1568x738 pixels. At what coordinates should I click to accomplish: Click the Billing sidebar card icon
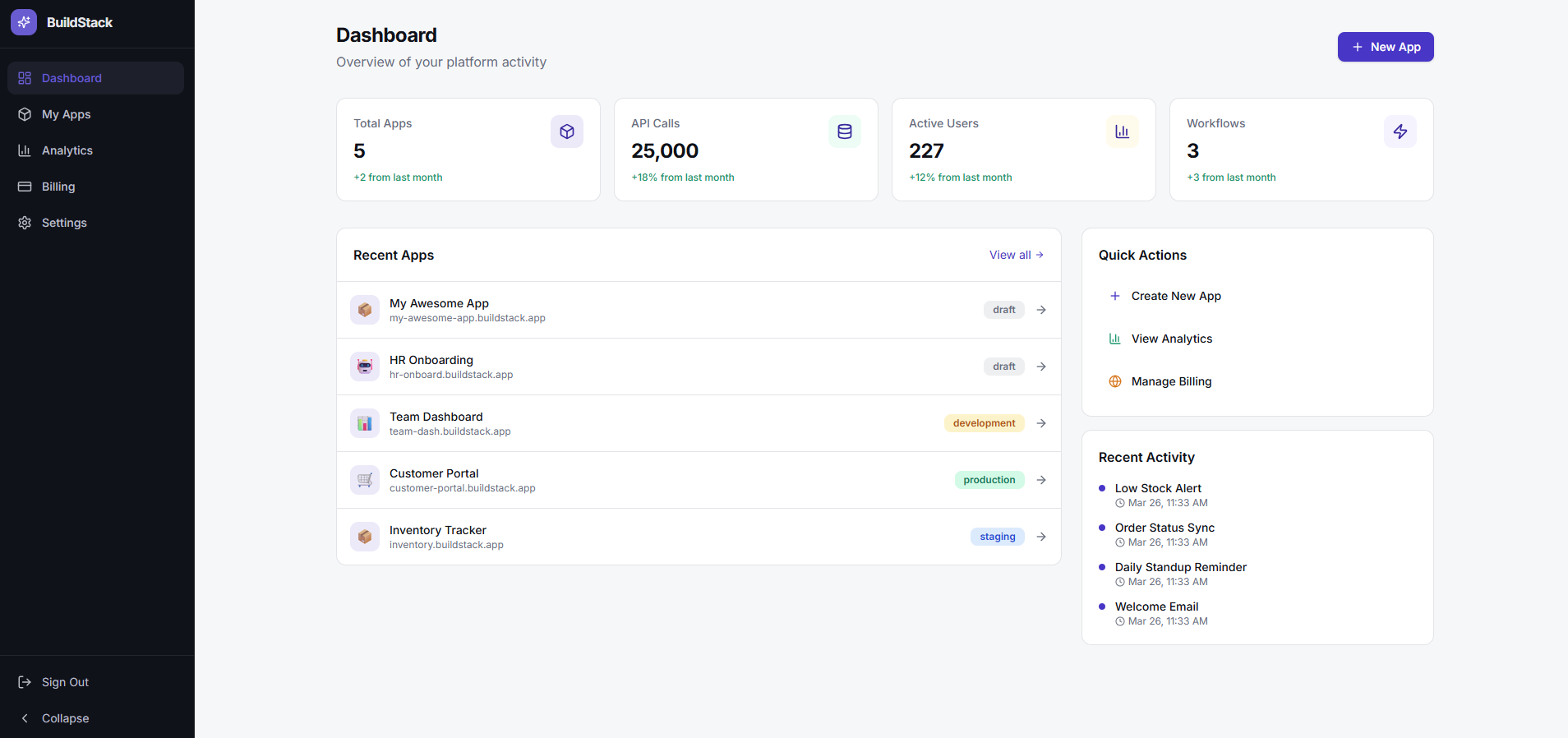(x=25, y=187)
